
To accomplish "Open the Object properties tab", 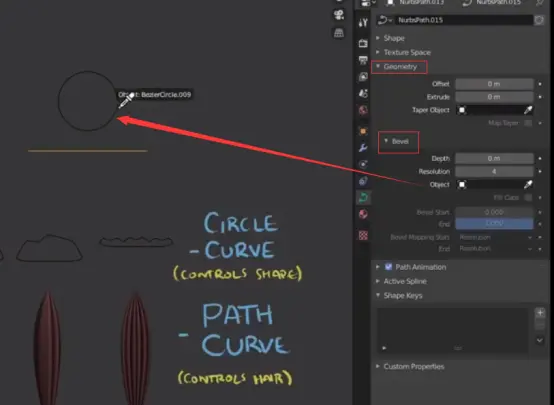I will [363, 131].
